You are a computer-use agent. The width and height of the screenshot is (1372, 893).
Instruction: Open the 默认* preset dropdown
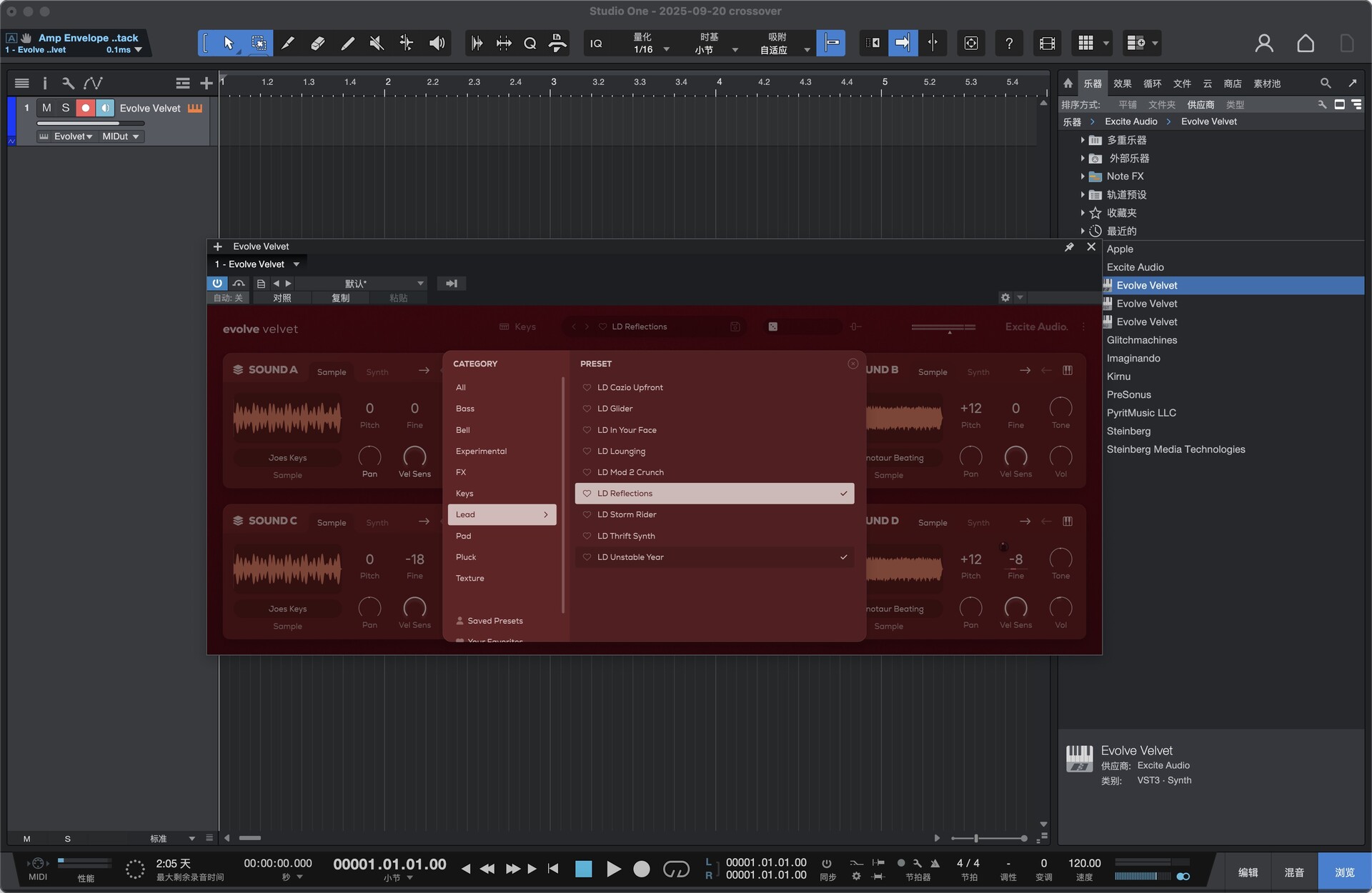click(x=362, y=284)
